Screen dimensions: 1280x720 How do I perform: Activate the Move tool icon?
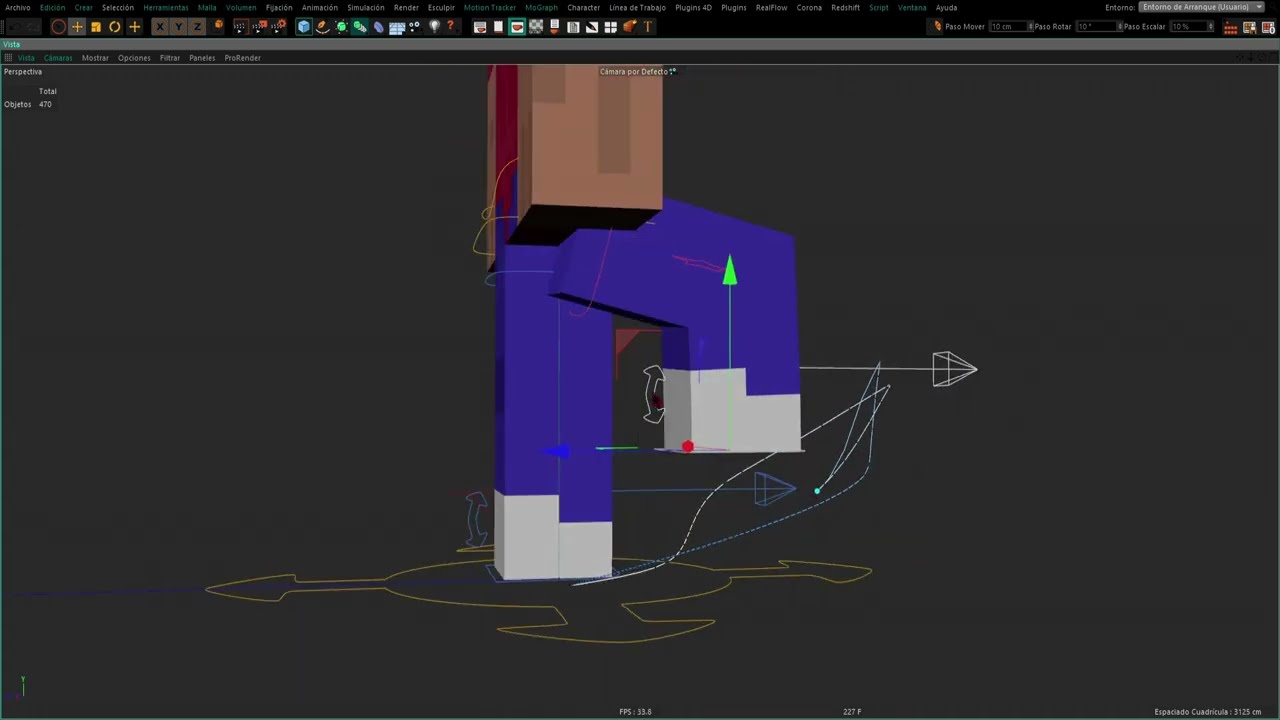click(x=77, y=27)
